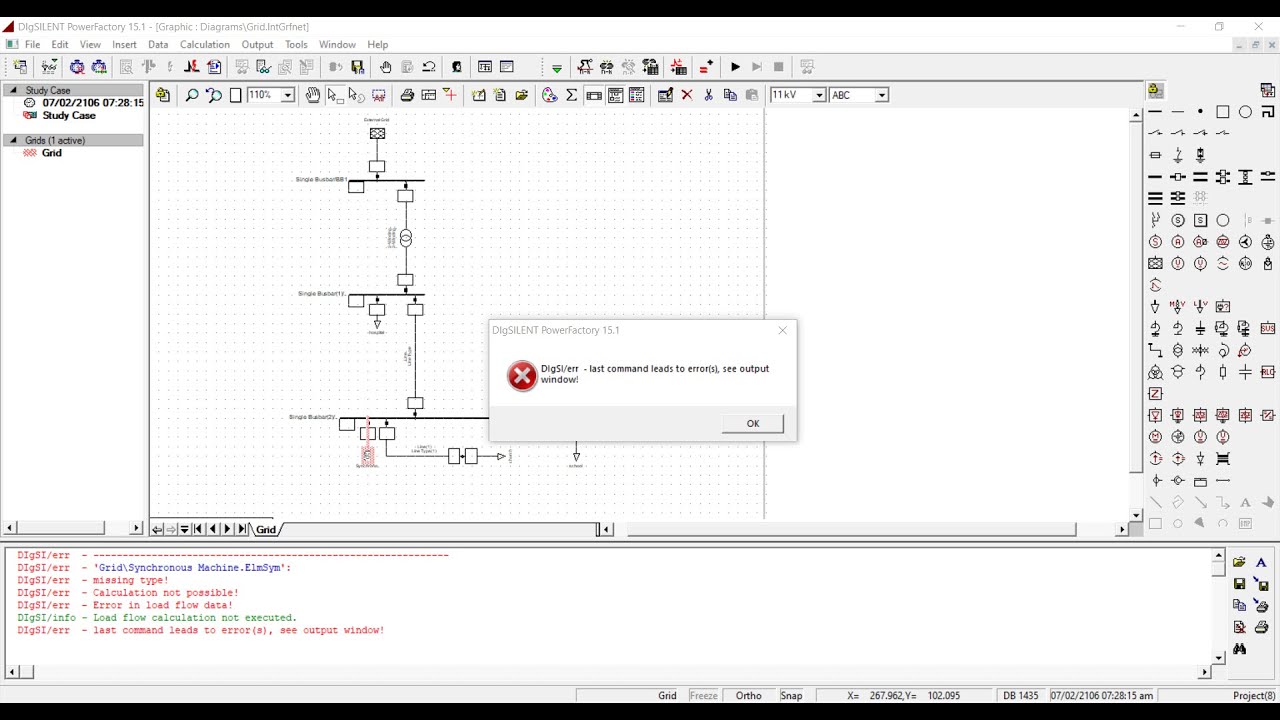This screenshot has height=720, width=1280.
Task: Select the 07/02/2106 07:28:15 study time entry
Action: [93, 102]
